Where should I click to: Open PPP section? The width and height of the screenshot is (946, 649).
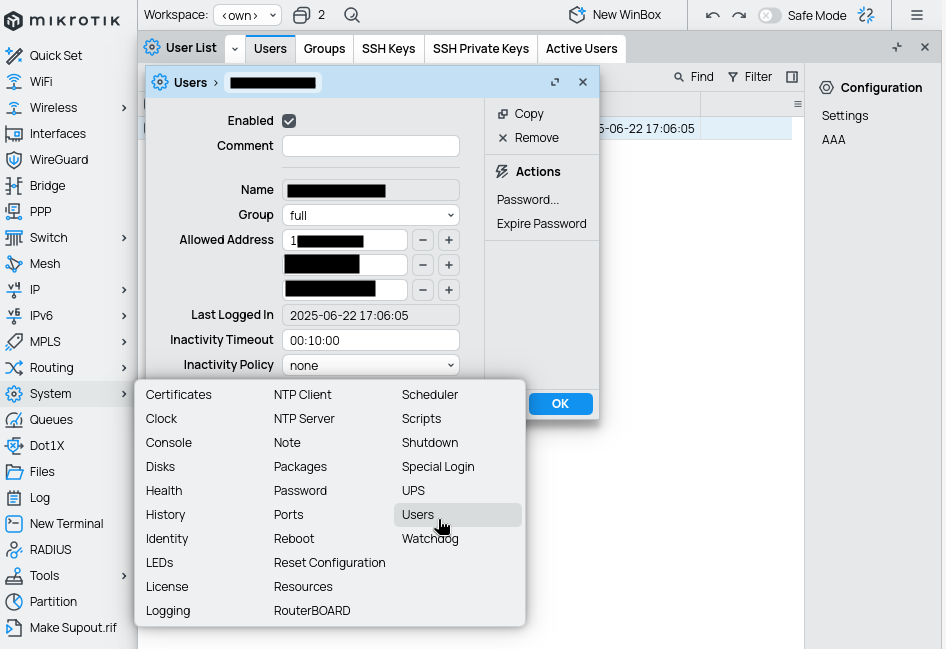pos(40,211)
